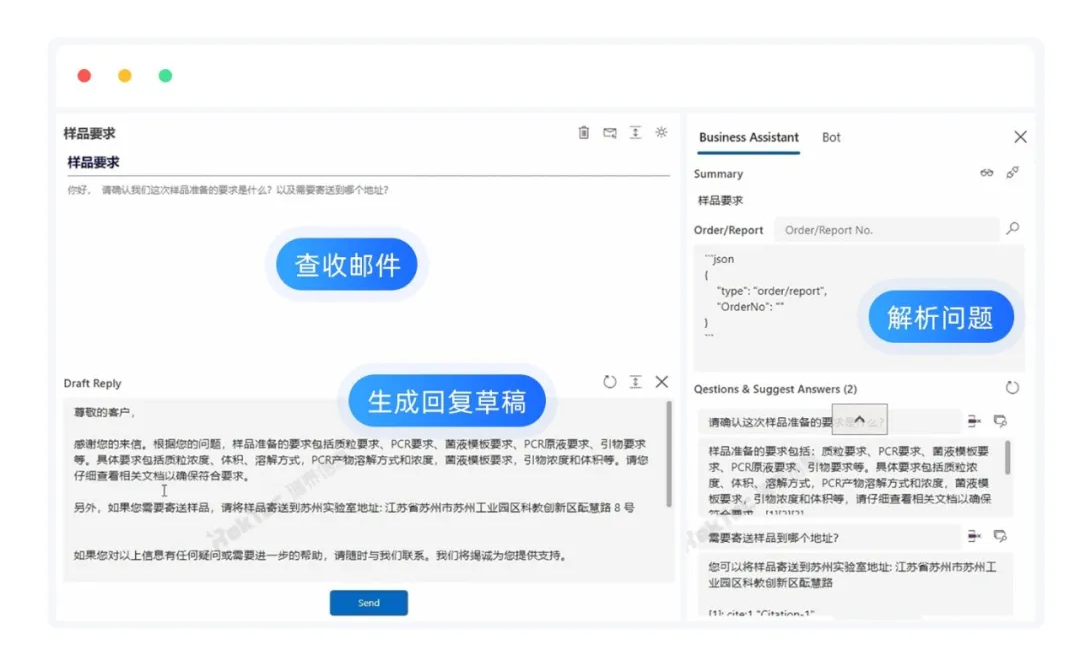Collapse the first question using the chevron arrow

[x=860, y=420]
